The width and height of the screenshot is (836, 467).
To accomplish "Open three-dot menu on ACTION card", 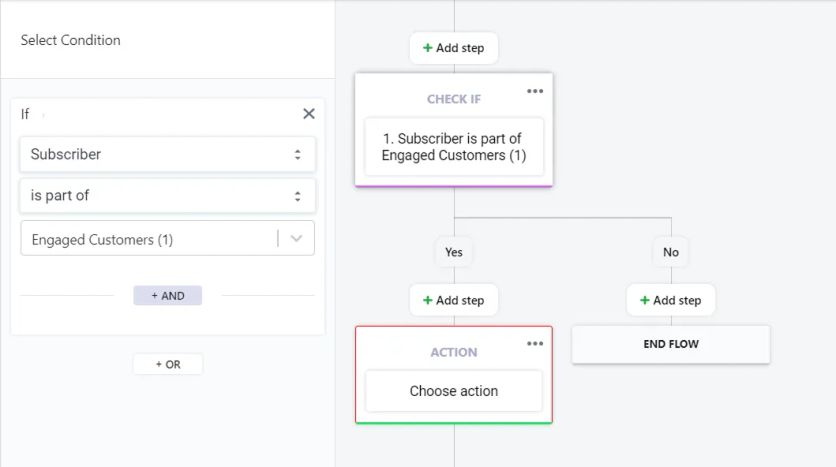I will pyautogui.click(x=535, y=344).
